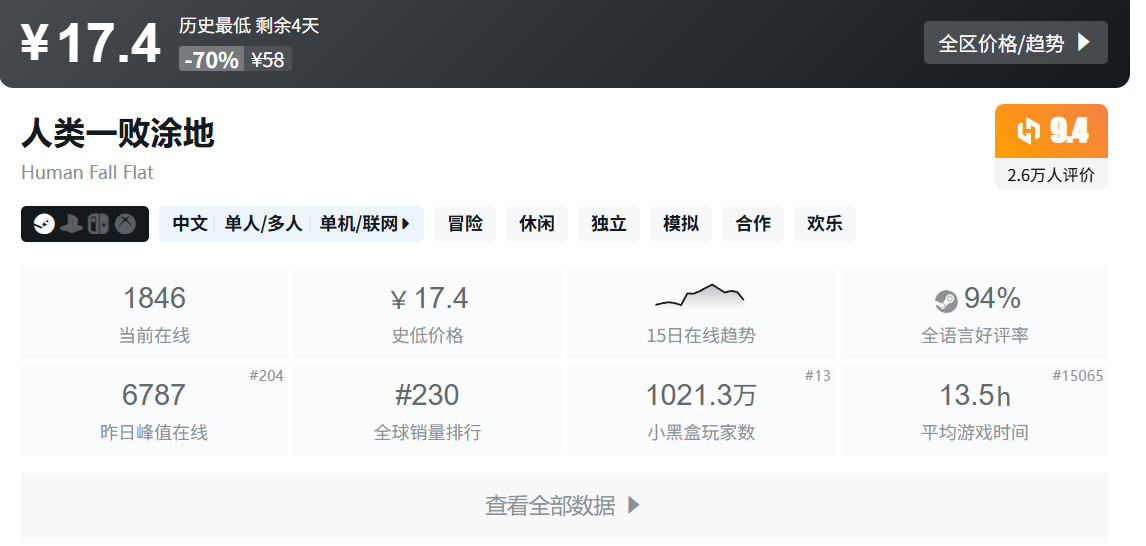
Task: Click the 全语言好评率 label
Action: (x=975, y=335)
